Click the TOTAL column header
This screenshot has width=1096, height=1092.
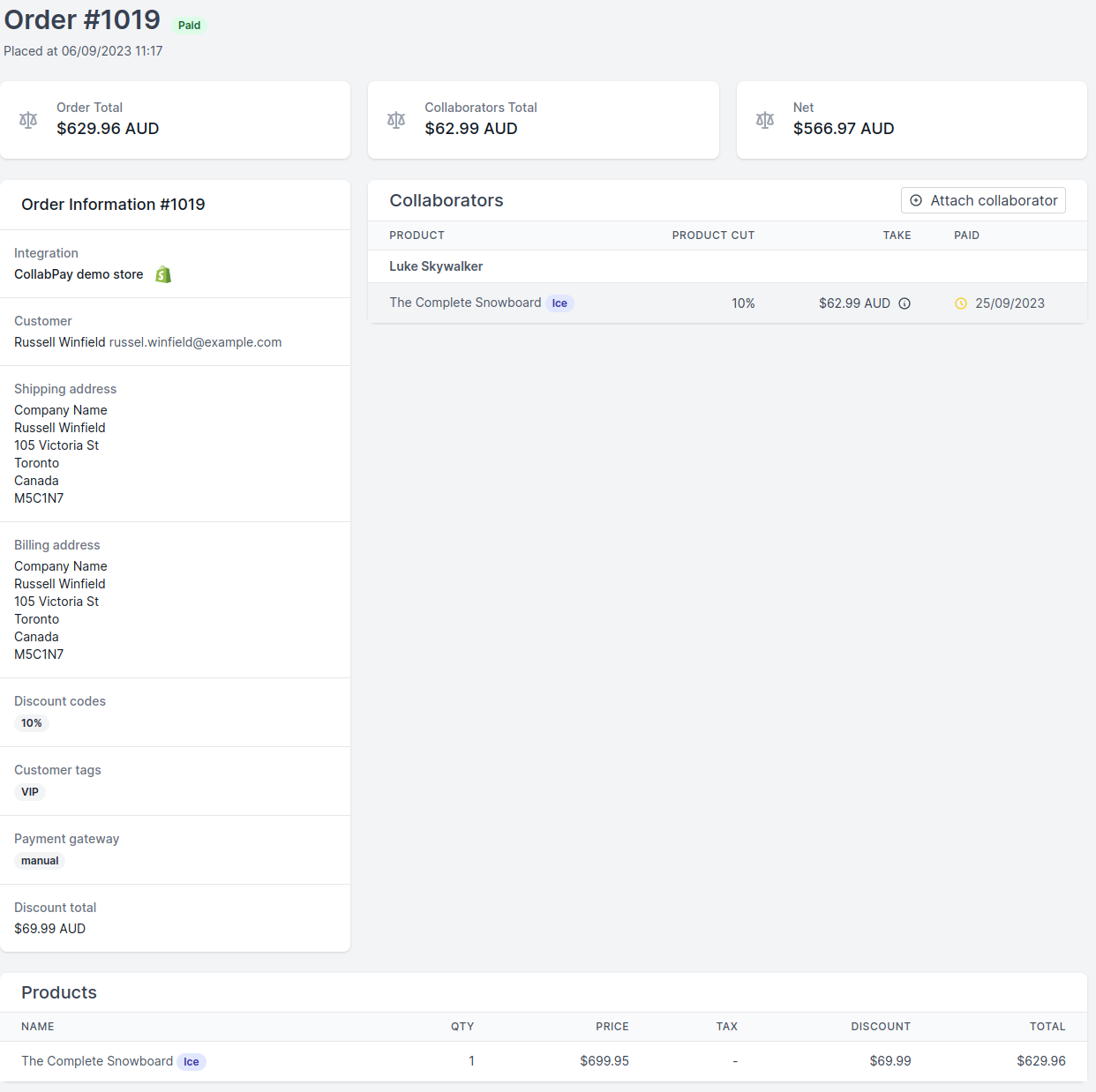click(x=1047, y=1027)
